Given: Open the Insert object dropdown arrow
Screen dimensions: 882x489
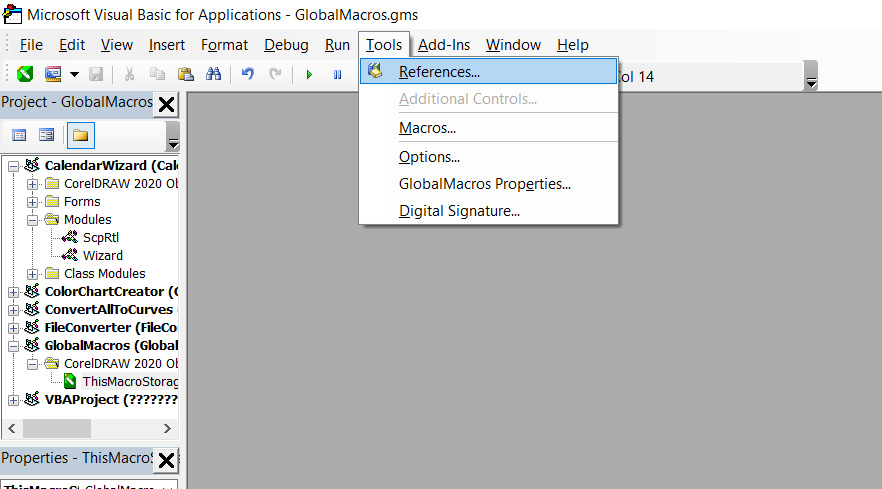Looking at the screenshot, I should (x=74, y=74).
